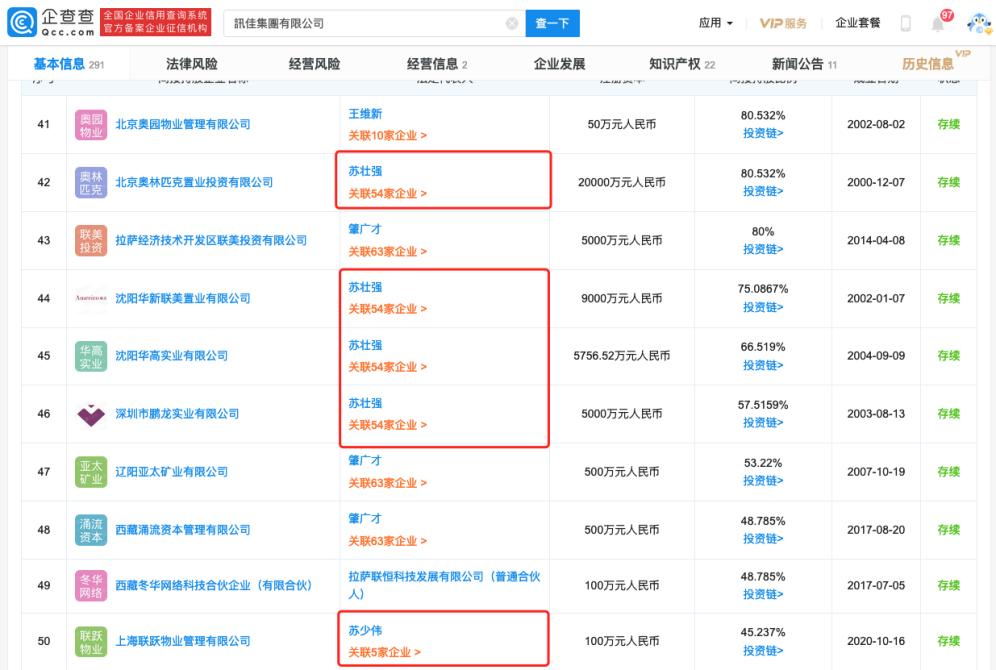
Task: Expand 关联54家企业 in row 44
Action: click(x=387, y=309)
